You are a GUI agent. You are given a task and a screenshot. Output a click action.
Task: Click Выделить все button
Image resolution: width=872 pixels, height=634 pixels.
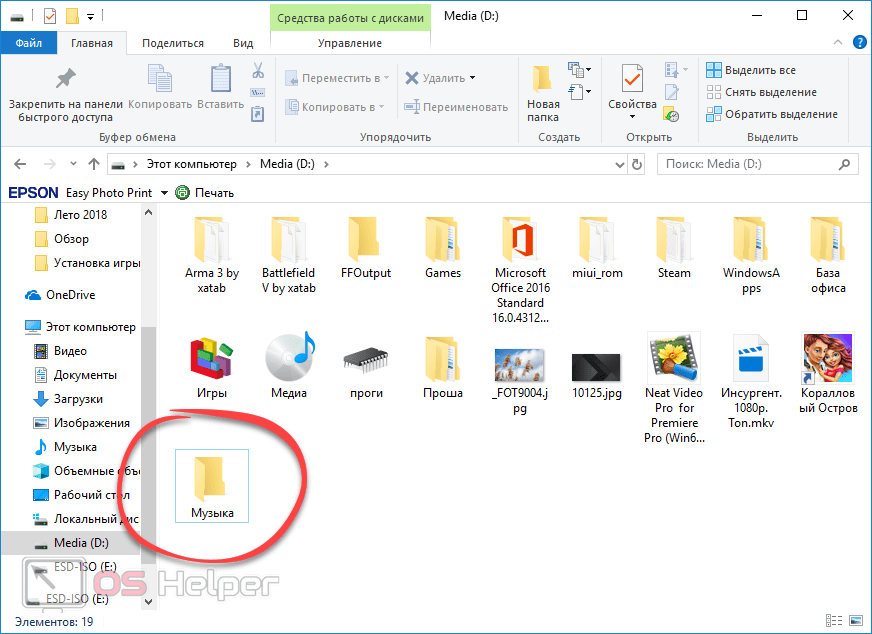click(x=751, y=70)
